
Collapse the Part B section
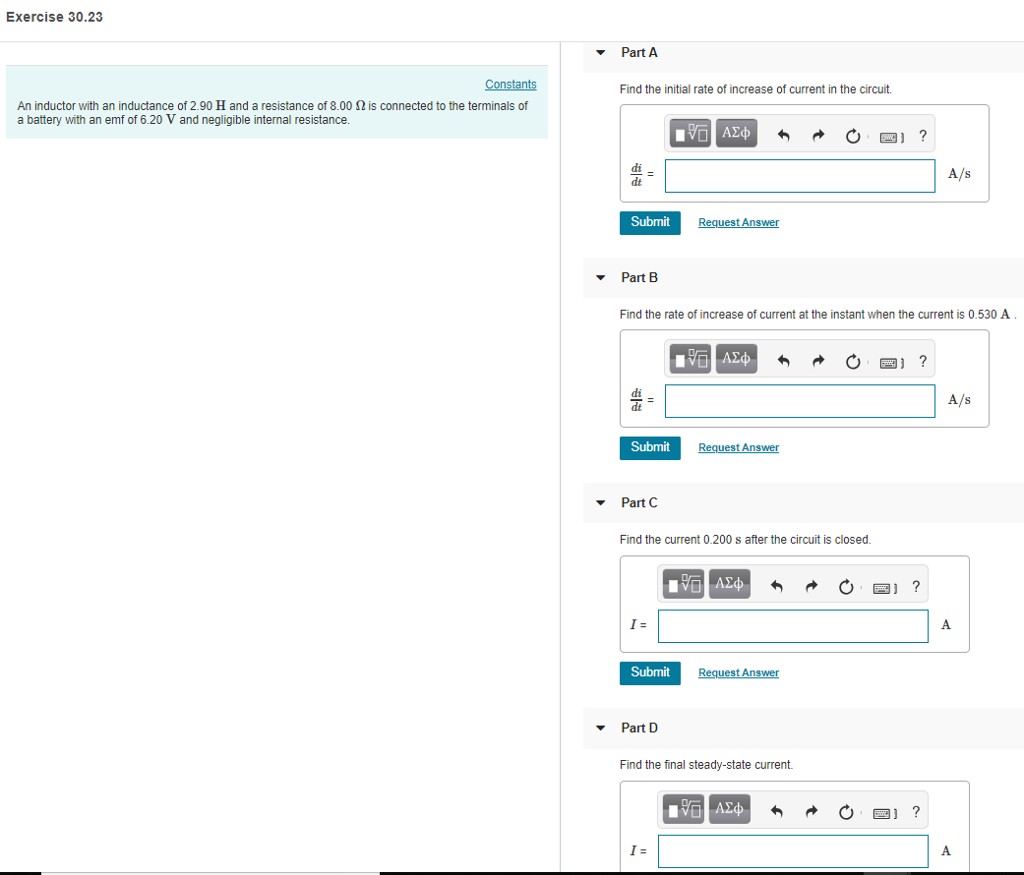click(601, 278)
